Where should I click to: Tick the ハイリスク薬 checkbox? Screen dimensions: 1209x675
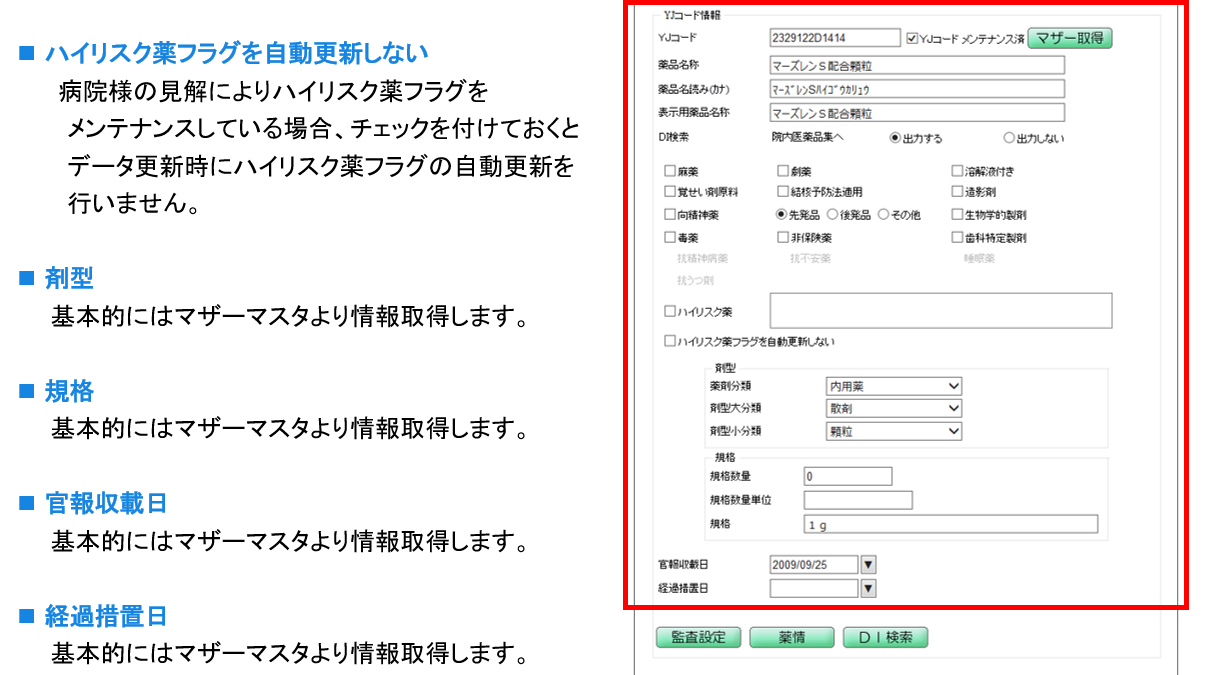click(670, 312)
